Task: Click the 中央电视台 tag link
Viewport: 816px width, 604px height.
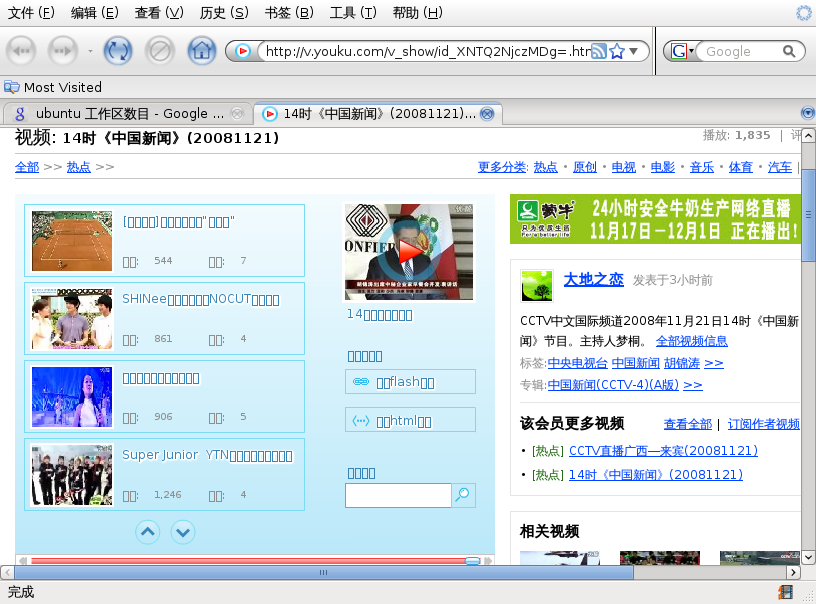Action: click(578, 363)
